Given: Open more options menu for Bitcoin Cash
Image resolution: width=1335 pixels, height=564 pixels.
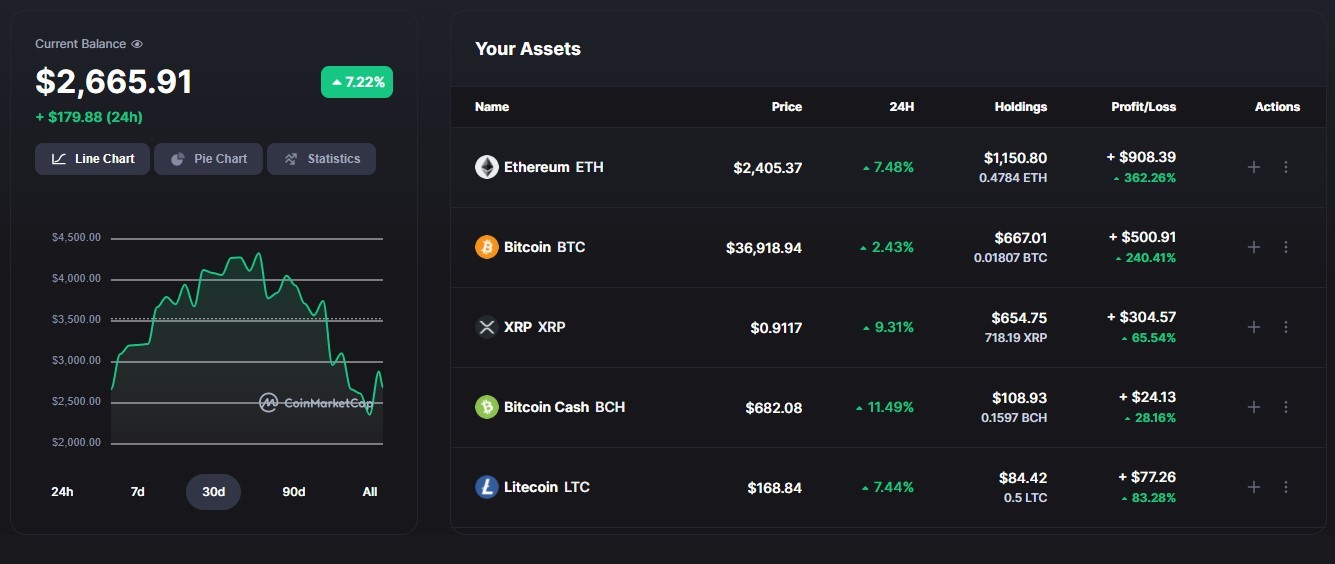Looking at the screenshot, I should pos(1286,407).
